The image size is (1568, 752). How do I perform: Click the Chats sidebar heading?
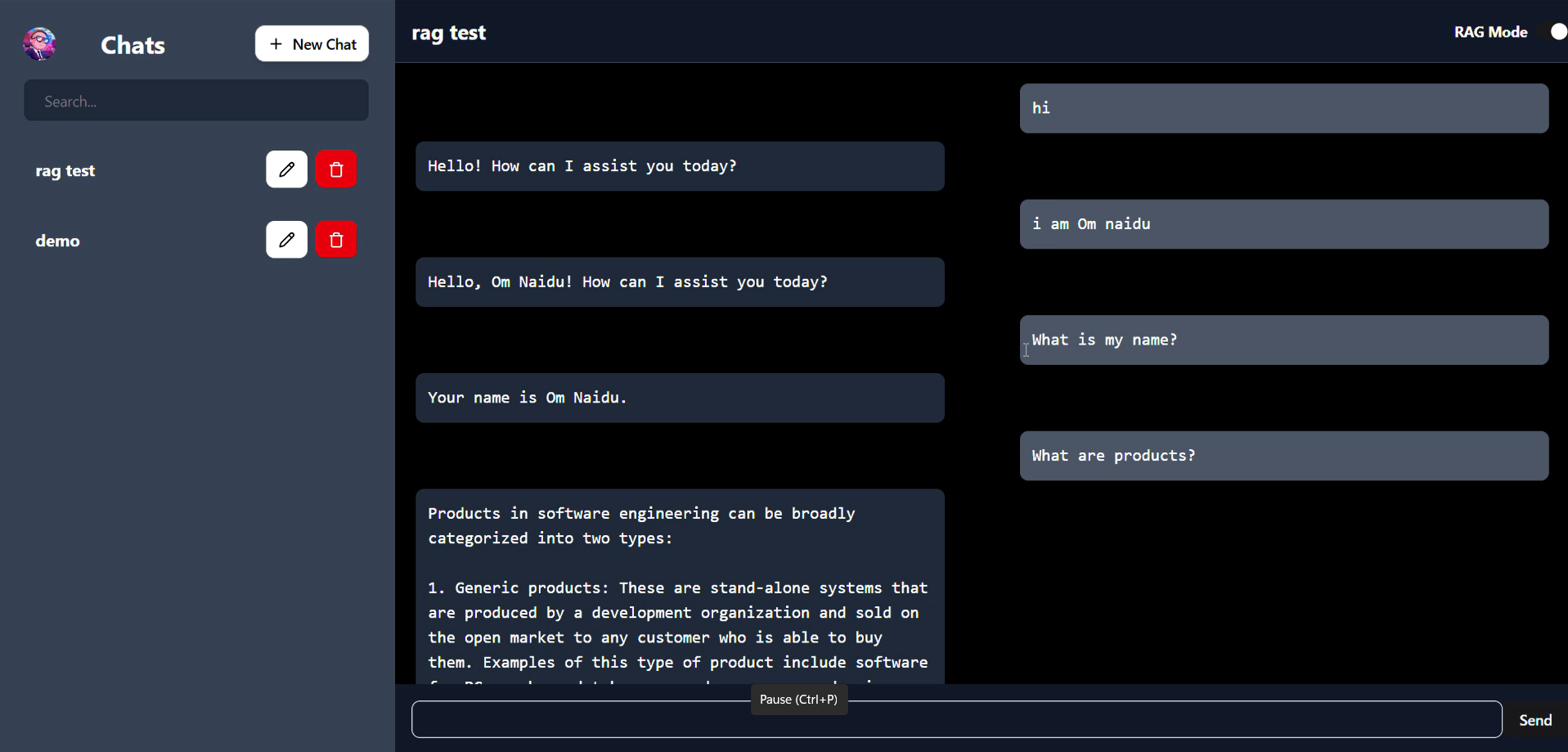coord(133,45)
